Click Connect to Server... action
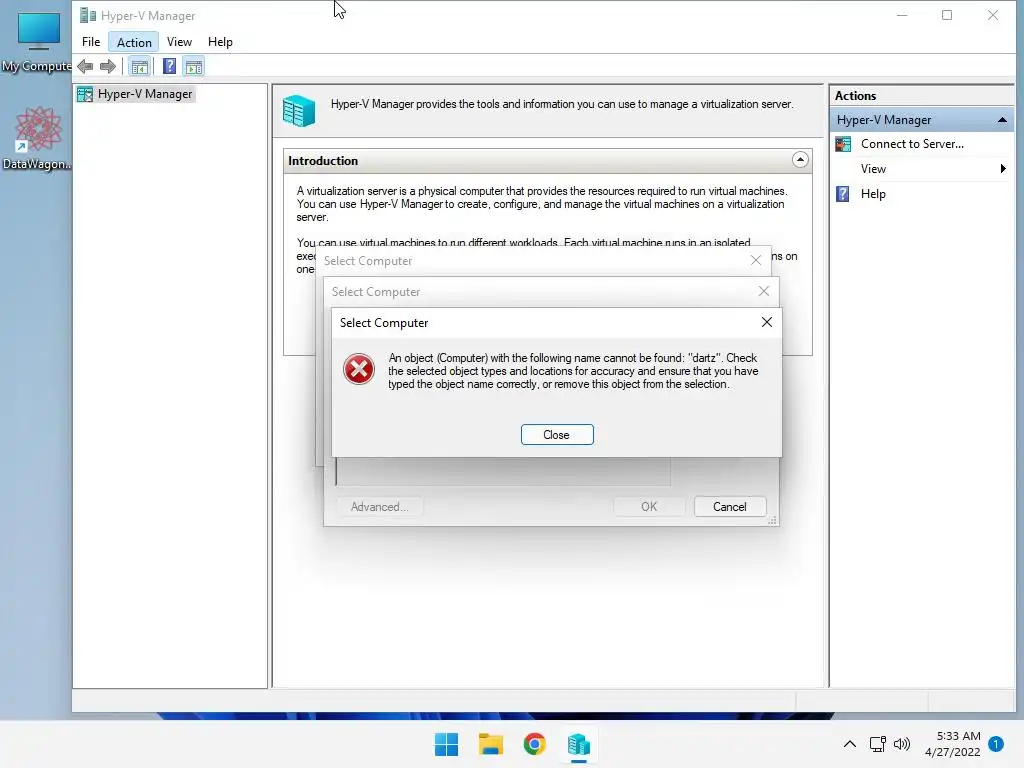 912,144
